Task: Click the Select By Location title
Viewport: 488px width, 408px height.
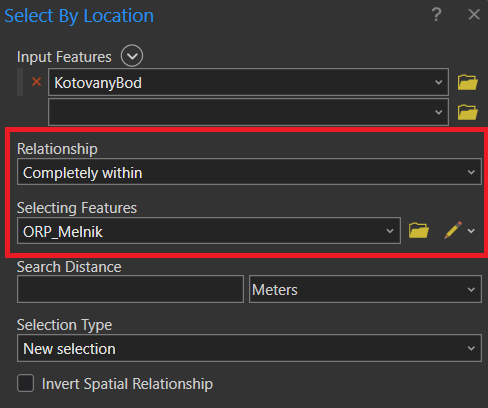Action: (x=79, y=16)
